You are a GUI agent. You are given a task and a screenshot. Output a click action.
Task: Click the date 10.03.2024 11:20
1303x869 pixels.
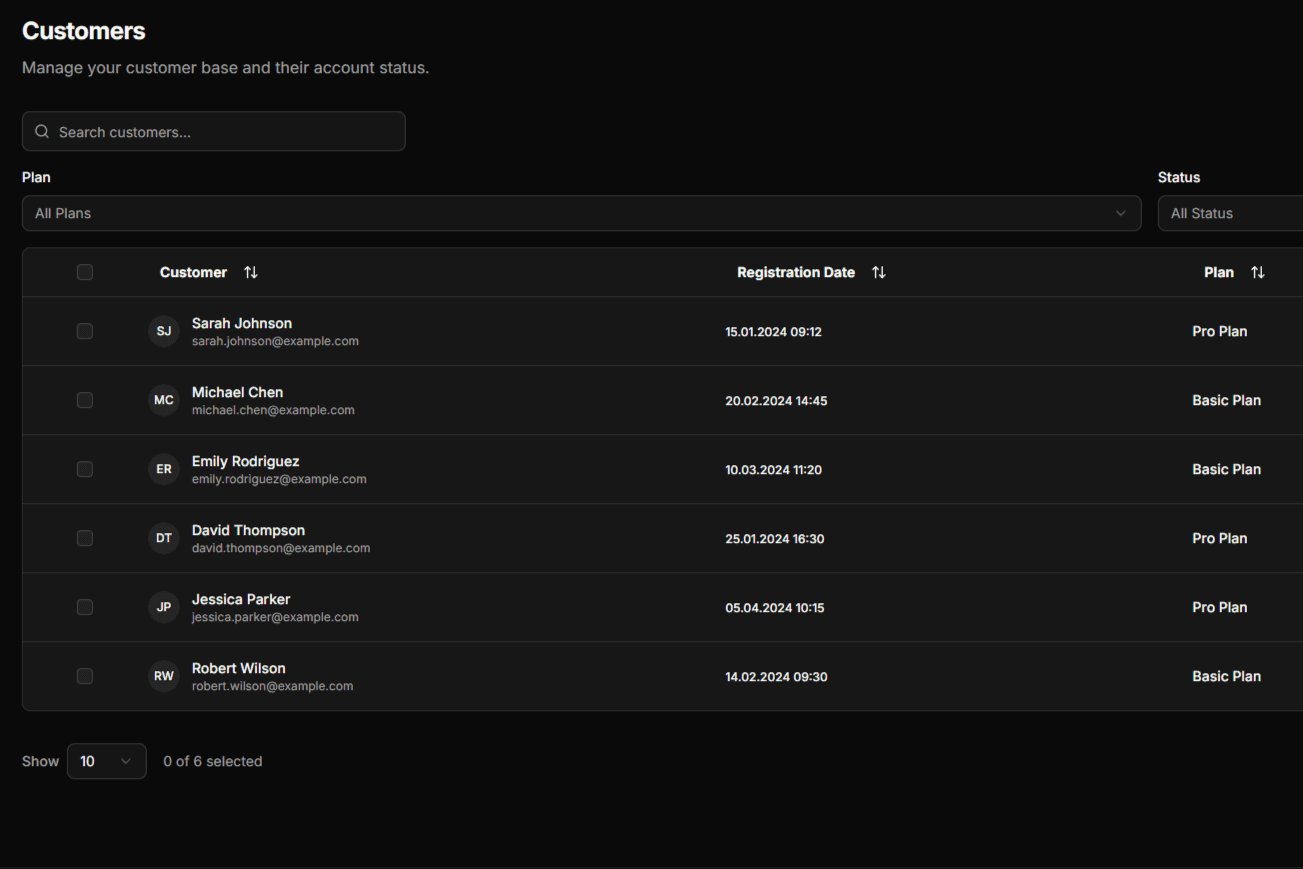pyautogui.click(x=774, y=469)
